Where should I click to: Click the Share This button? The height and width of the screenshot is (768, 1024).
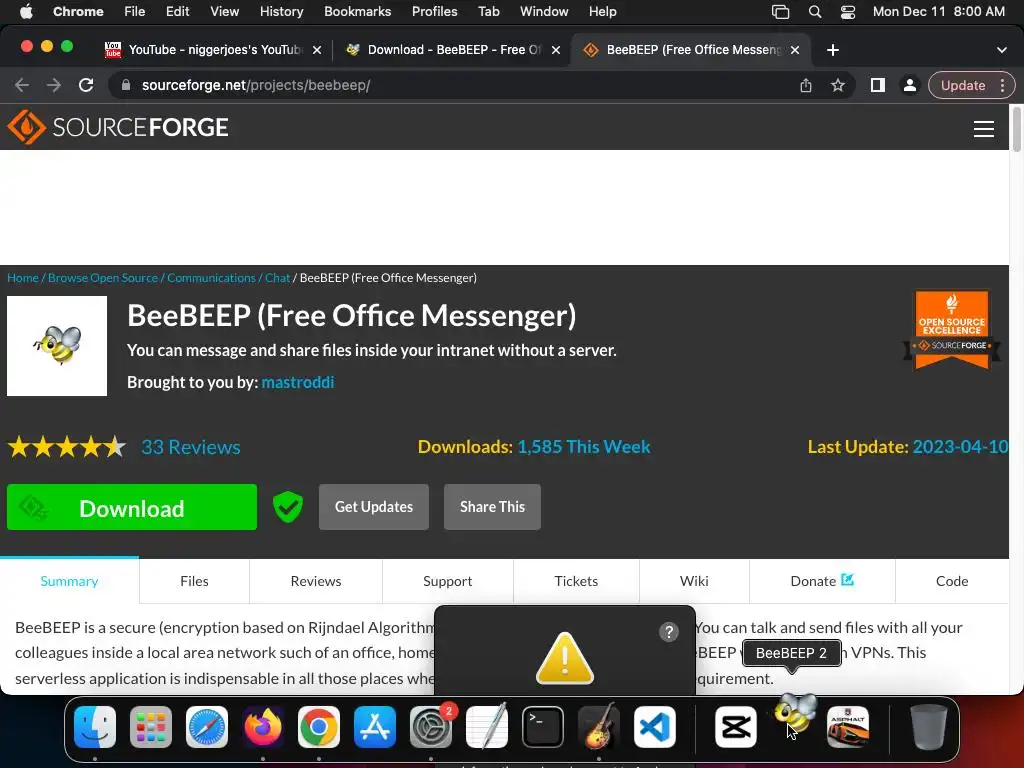tap(492, 507)
